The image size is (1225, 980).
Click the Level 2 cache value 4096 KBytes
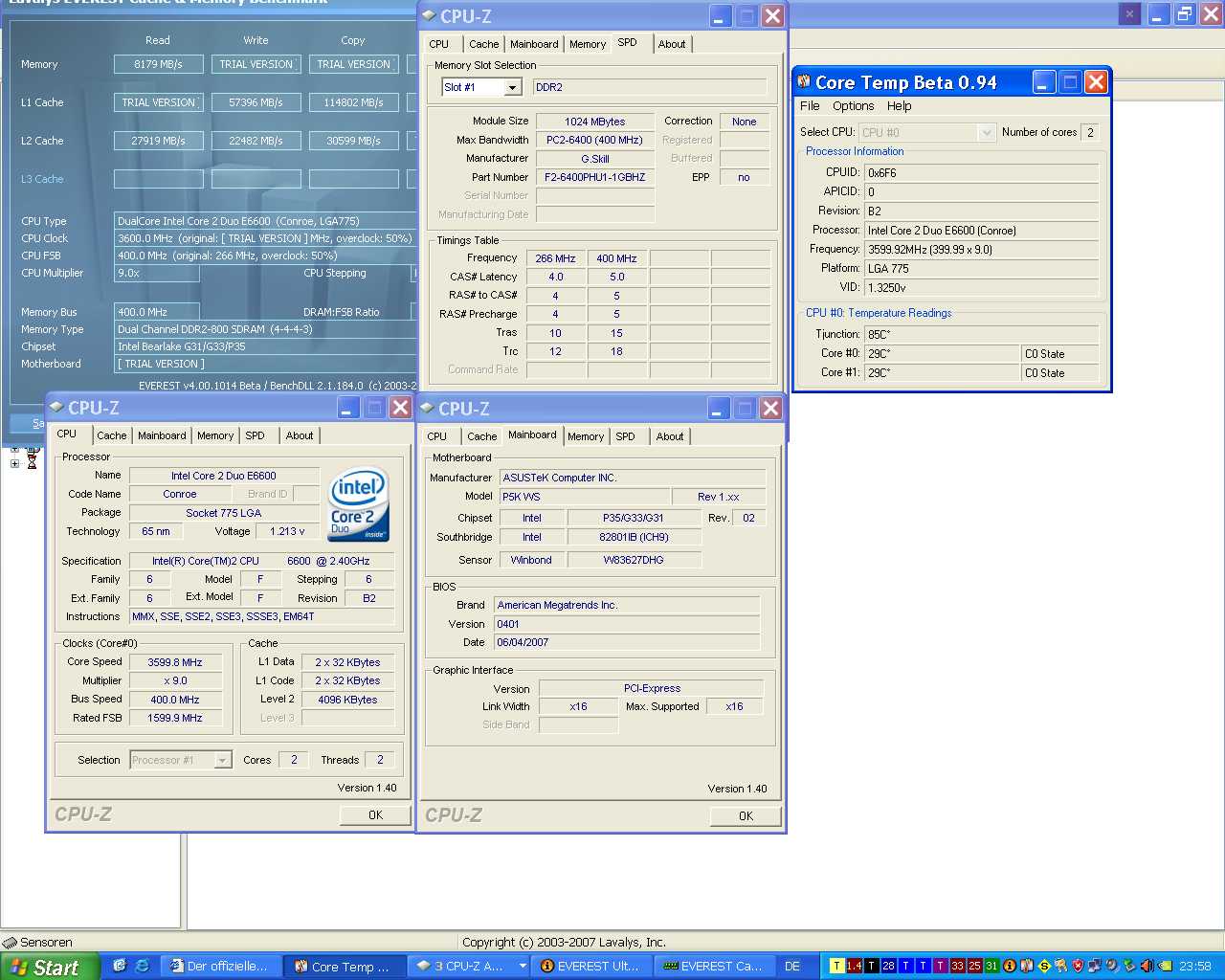pos(347,700)
